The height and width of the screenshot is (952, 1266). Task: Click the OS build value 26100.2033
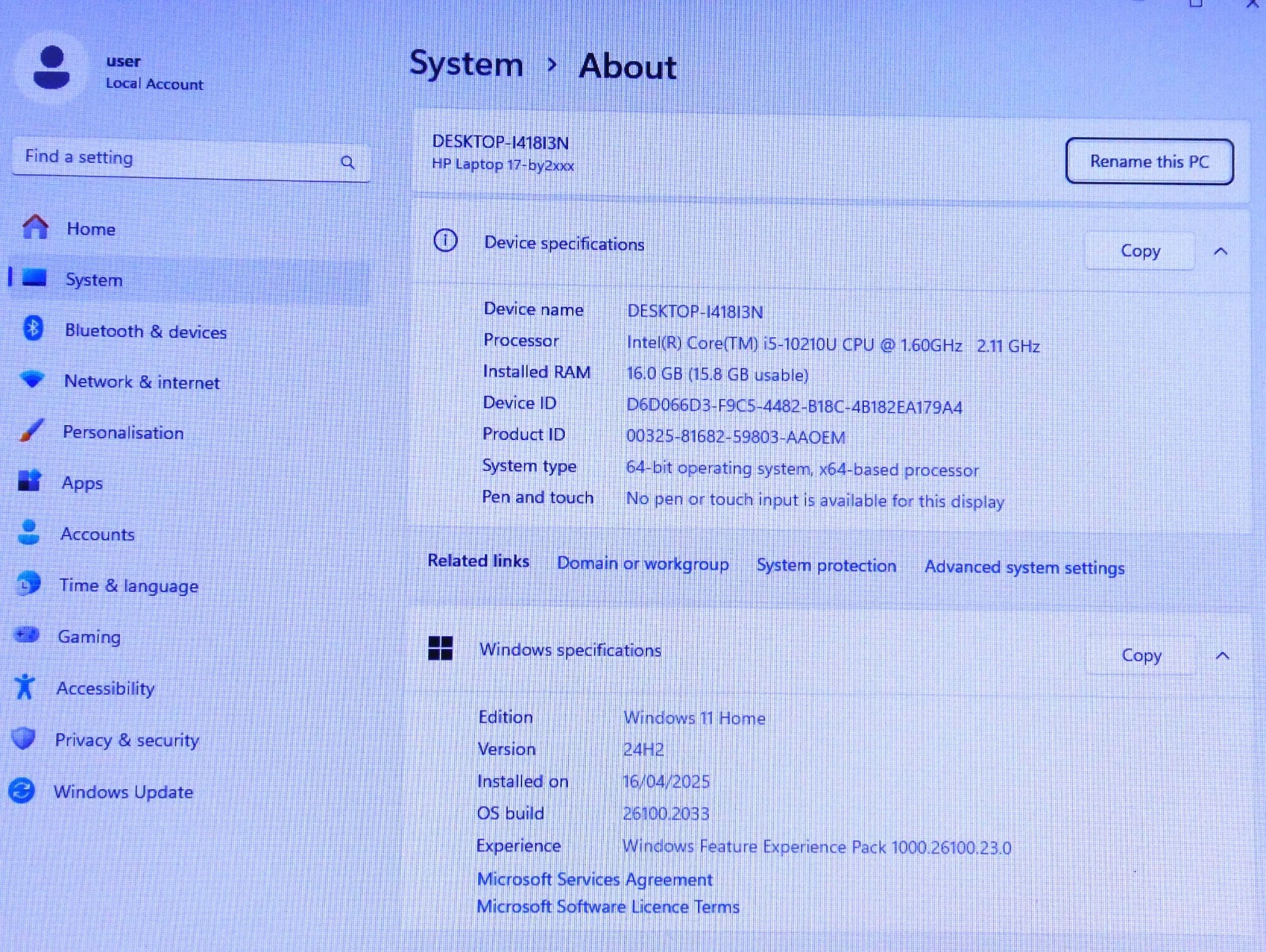[x=665, y=814]
